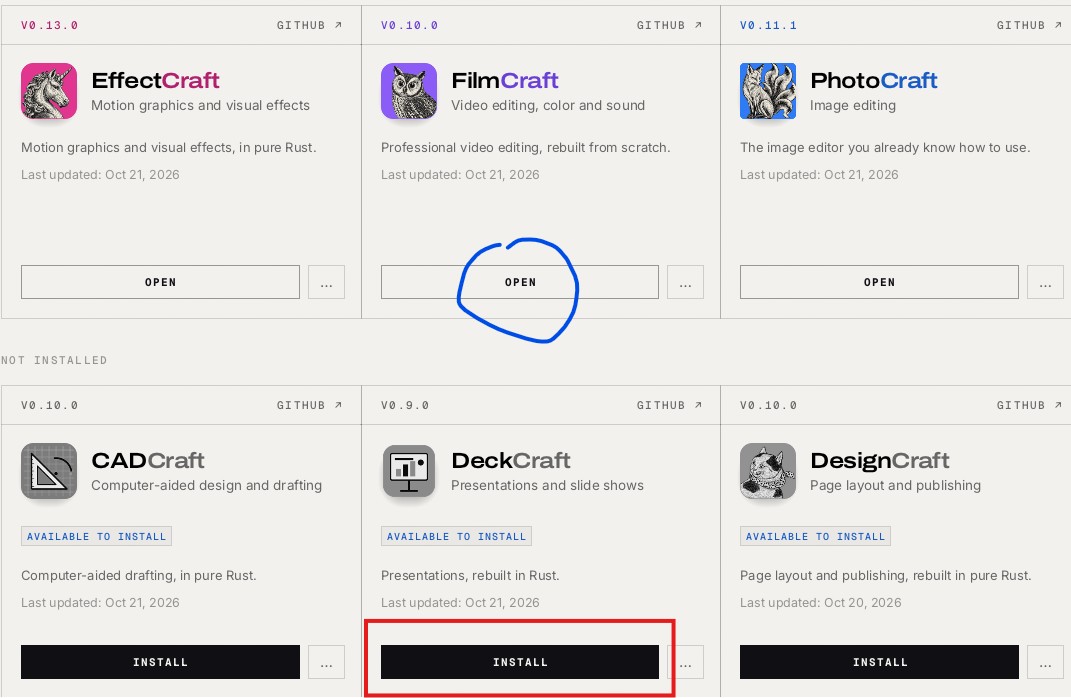Click DeckCraft's version label V0.9.0
Screen dimensions: 1071x698
coord(405,405)
